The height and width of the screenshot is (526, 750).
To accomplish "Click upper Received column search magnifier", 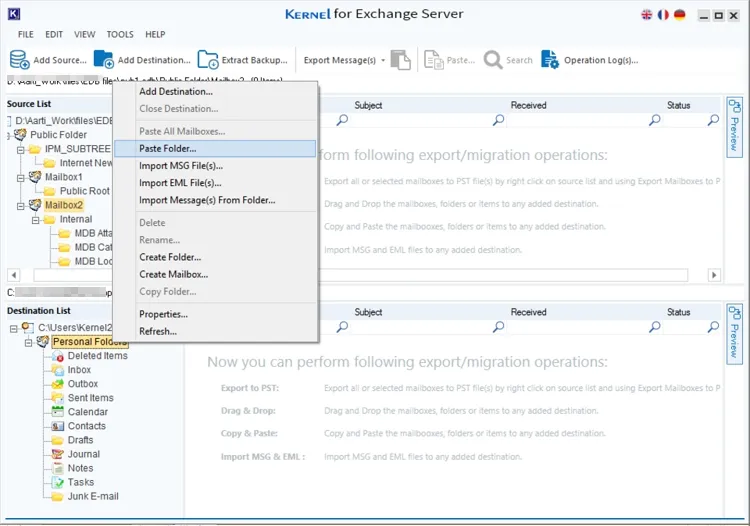I will point(655,120).
